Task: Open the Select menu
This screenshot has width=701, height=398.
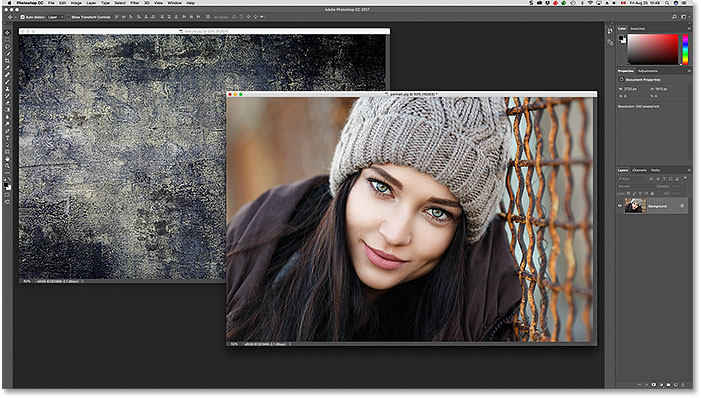Action: [120, 3]
